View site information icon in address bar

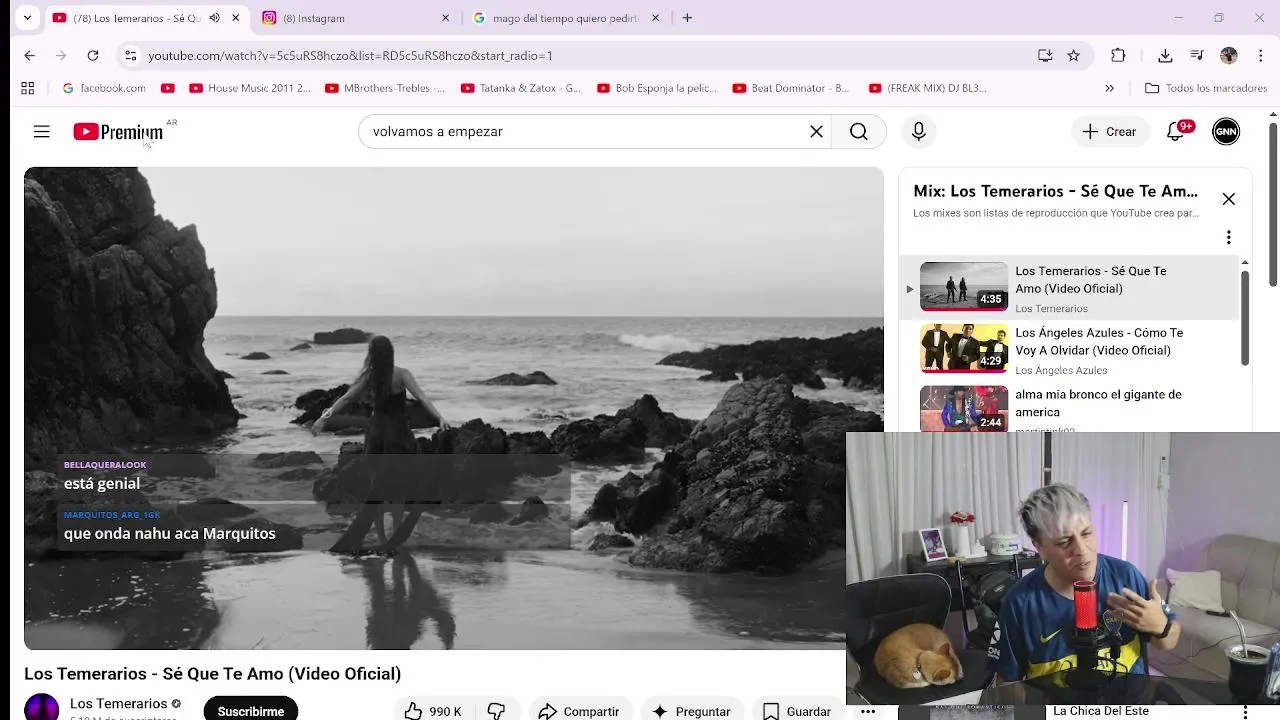tap(130, 56)
